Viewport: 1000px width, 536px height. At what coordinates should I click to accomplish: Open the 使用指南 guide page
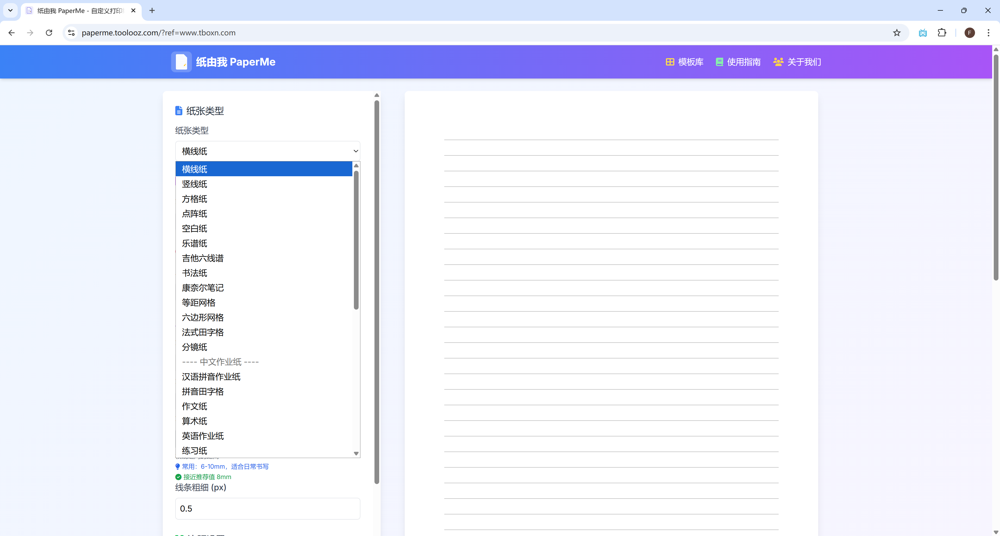pos(738,62)
